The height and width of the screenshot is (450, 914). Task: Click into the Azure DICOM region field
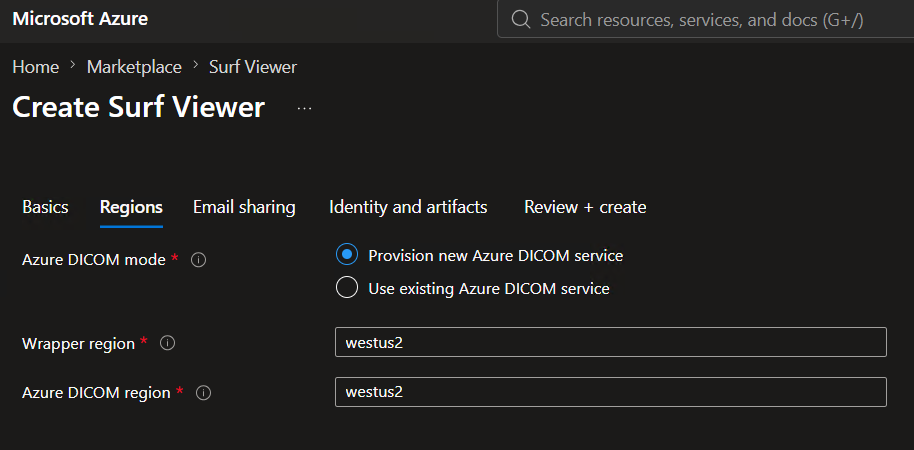(x=611, y=392)
